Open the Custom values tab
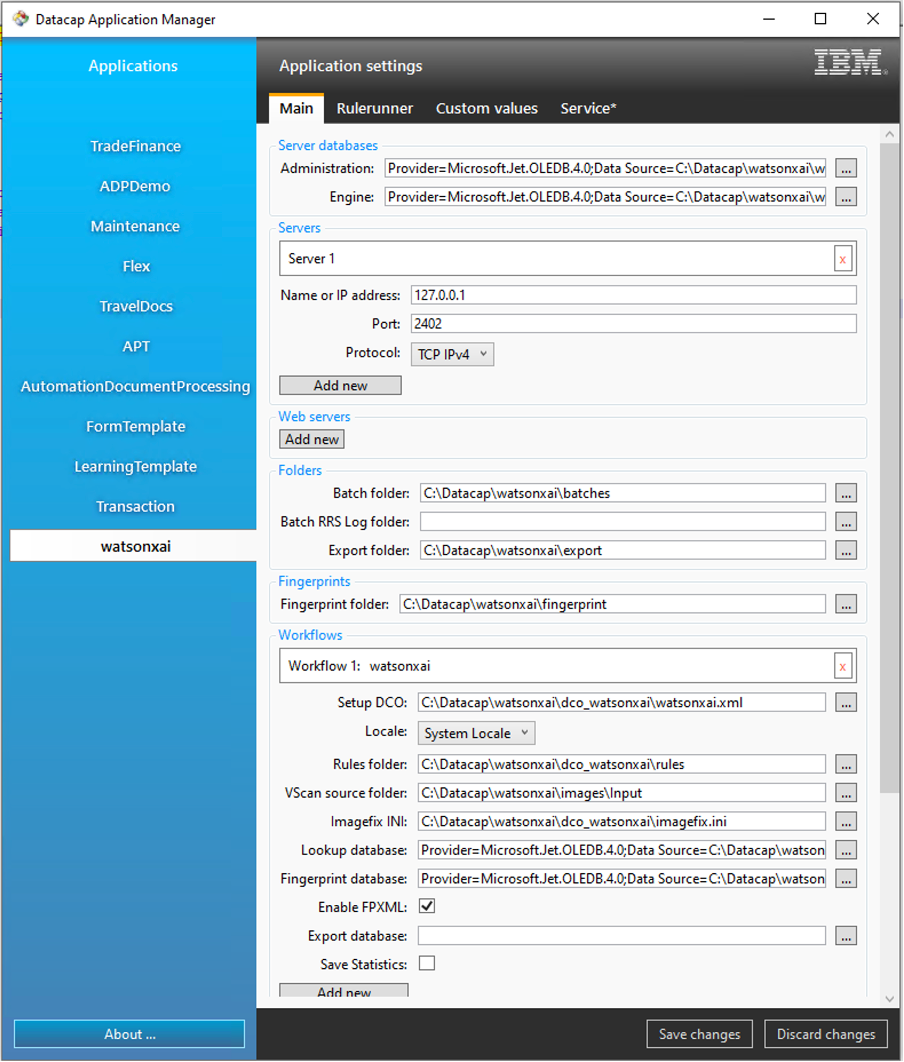This screenshot has height=1062, width=904. [486, 108]
